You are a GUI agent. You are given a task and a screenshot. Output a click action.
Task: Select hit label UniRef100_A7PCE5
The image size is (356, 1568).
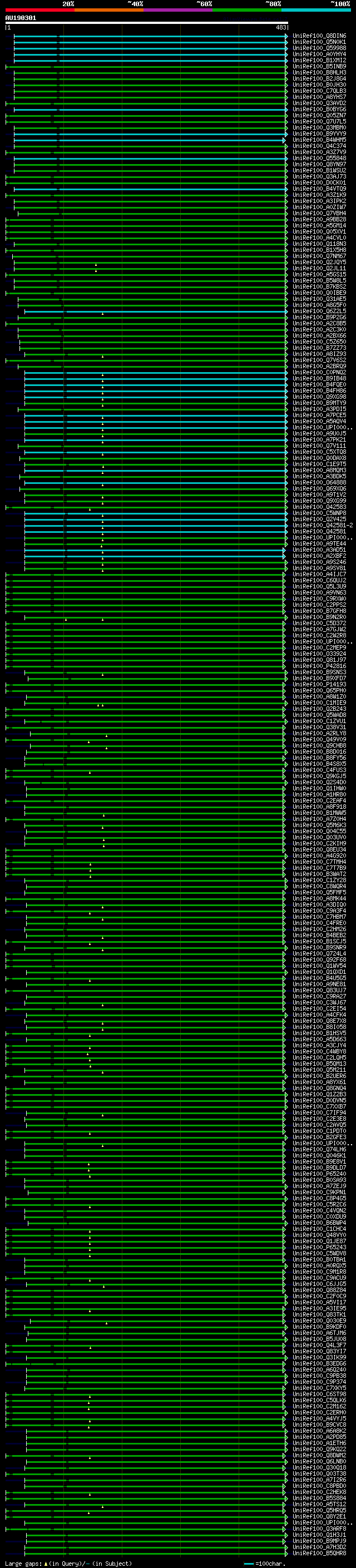[319, 415]
